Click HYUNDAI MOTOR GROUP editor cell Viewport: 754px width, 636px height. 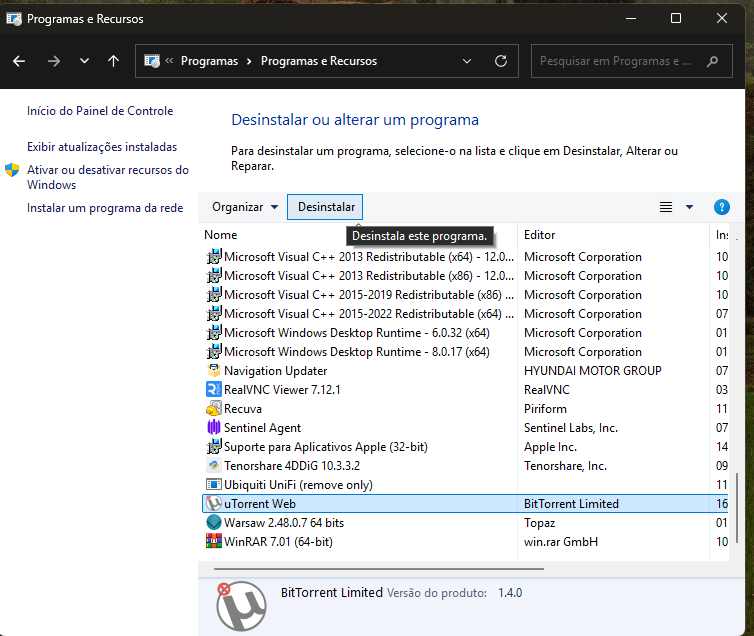pyautogui.click(x=593, y=371)
